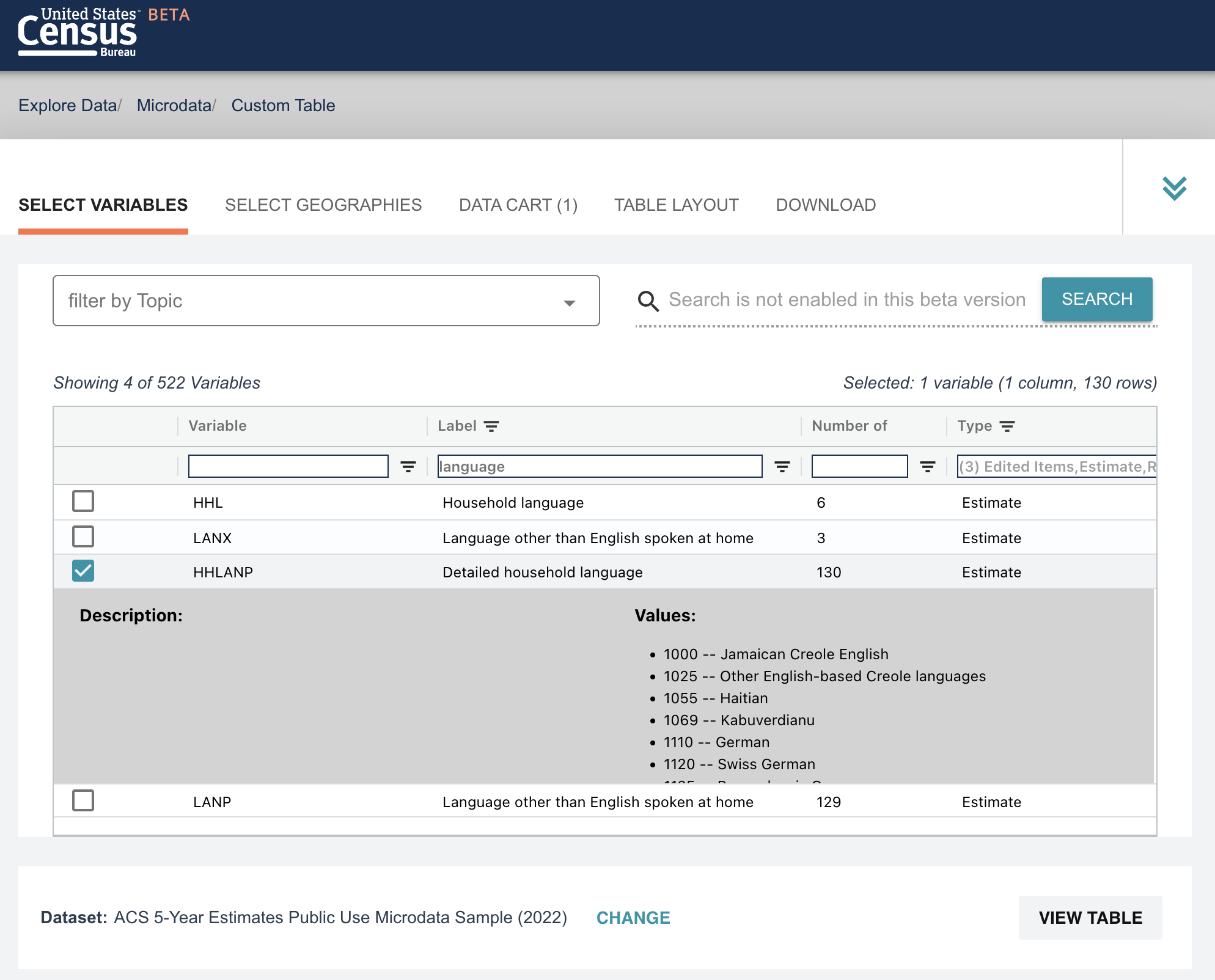The width and height of the screenshot is (1215, 980).
Task: Switch to the SELECT GEOGRAPHIES tab
Action: point(324,205)
